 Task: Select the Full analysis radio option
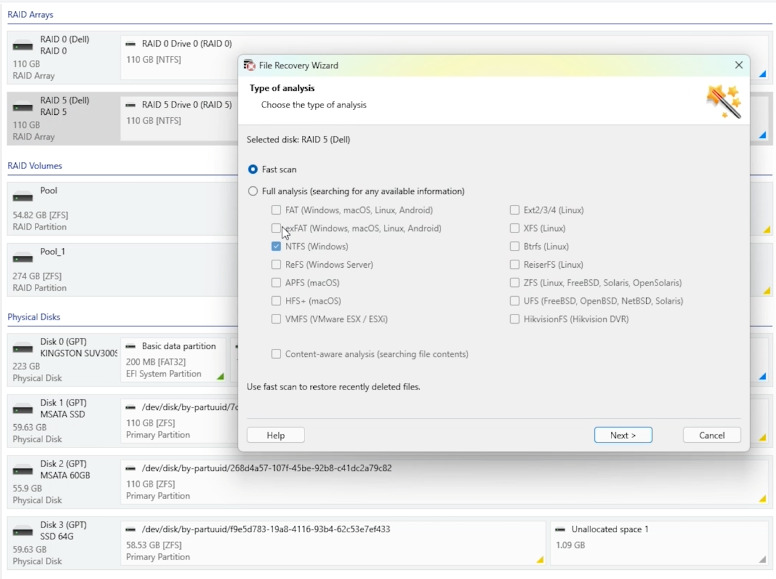tap(253, 191)
